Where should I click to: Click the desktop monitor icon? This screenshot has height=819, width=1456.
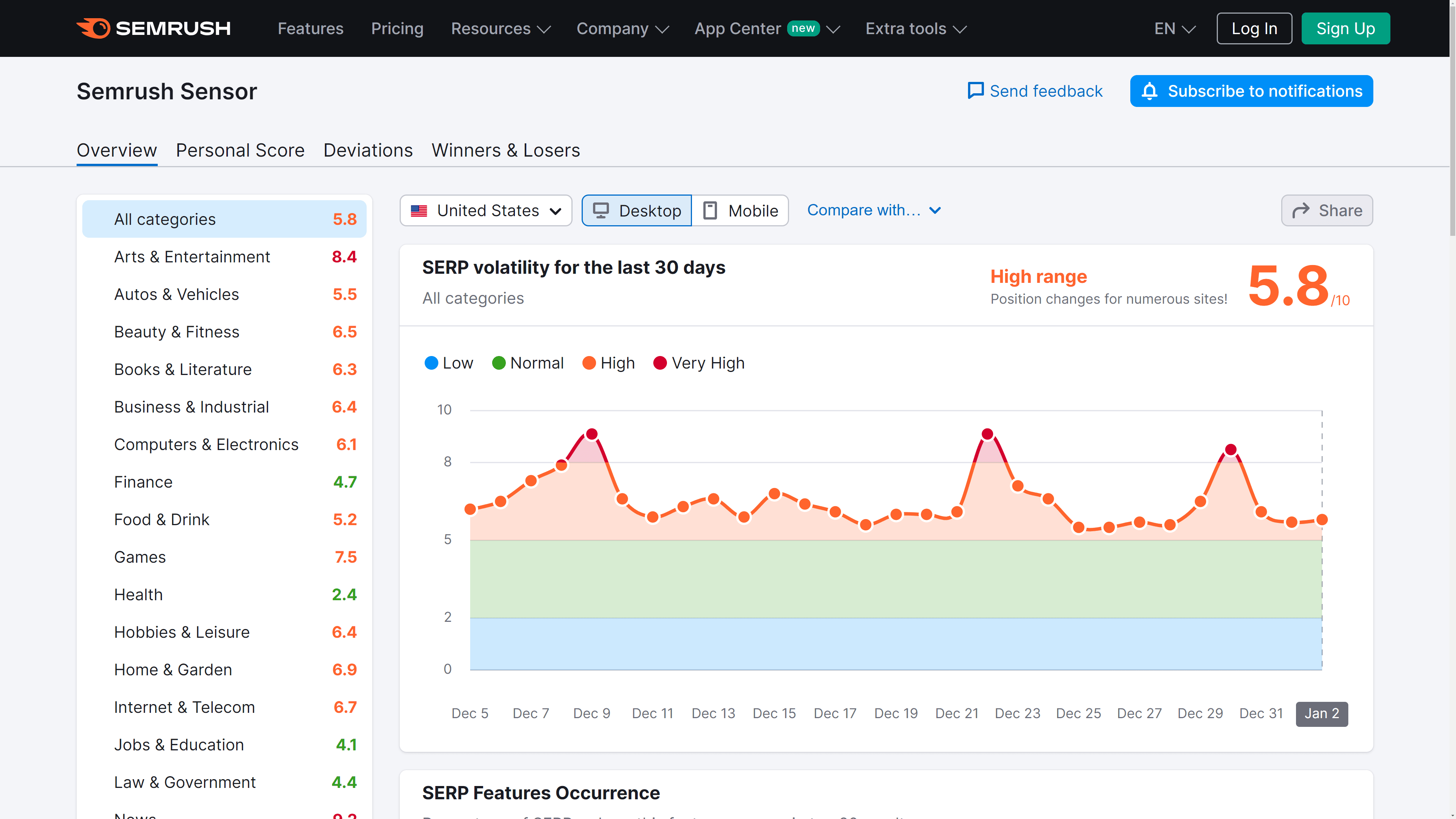pyautogui.click(x=601, y=211)
